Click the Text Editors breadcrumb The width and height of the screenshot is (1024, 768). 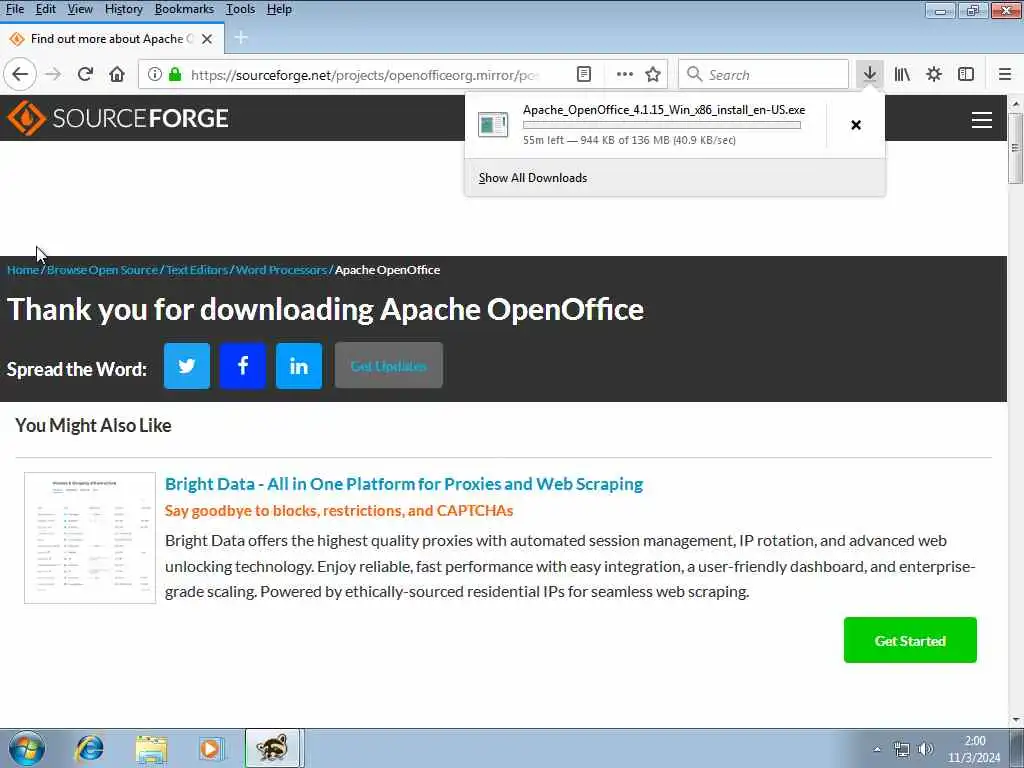(x=197, y=270)
